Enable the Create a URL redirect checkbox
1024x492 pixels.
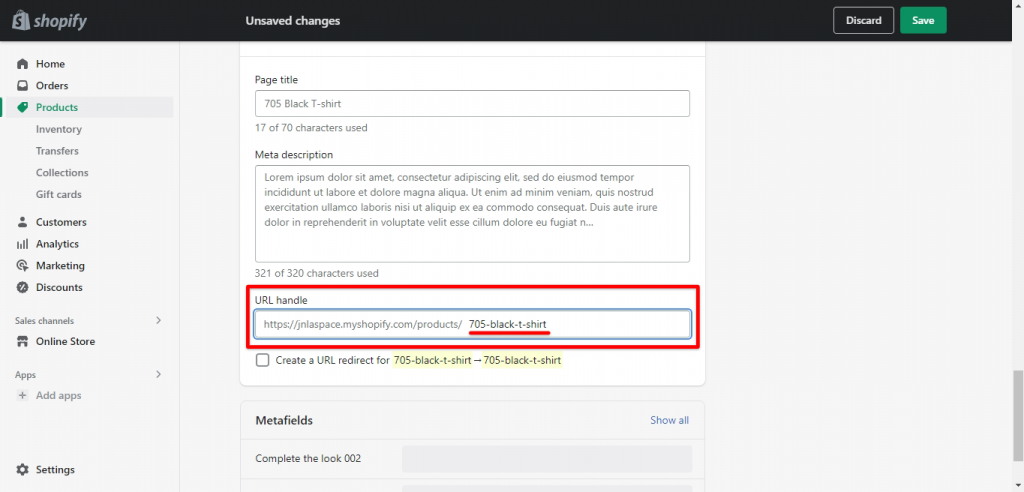[262, 360]
